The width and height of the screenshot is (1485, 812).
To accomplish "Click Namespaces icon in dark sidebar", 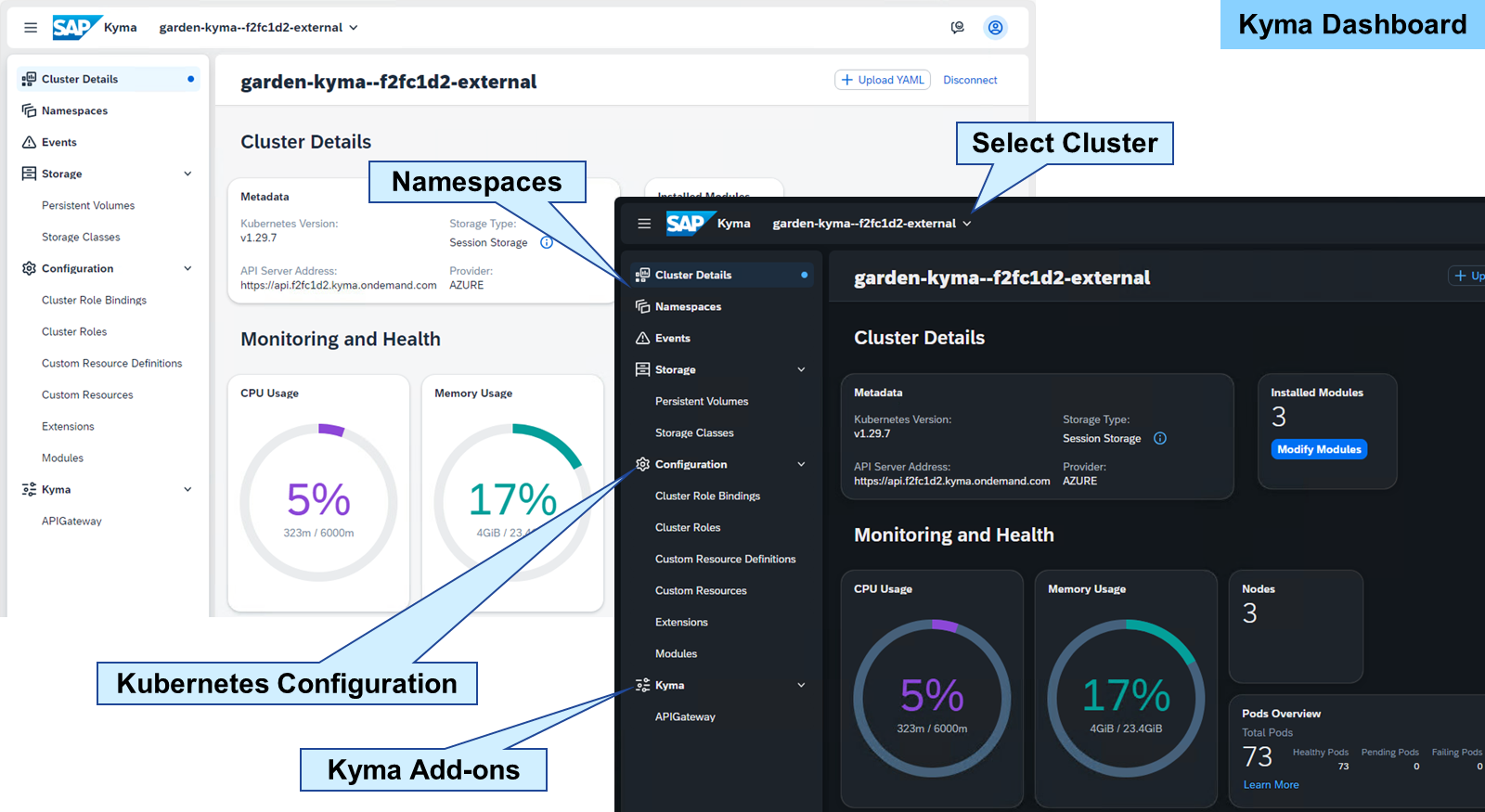I will click(x=642, y=306).
